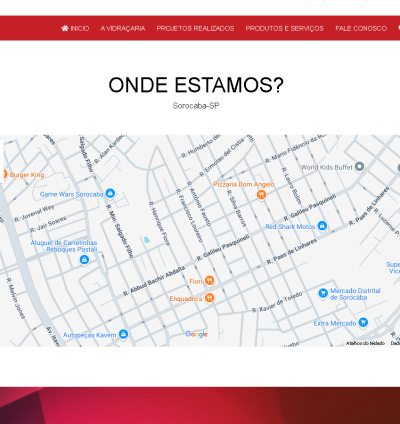Screen dimensions: 400x424
Task: Click the Mercado Distrital de Sorocaba label
Action: (x=355, y=294)
